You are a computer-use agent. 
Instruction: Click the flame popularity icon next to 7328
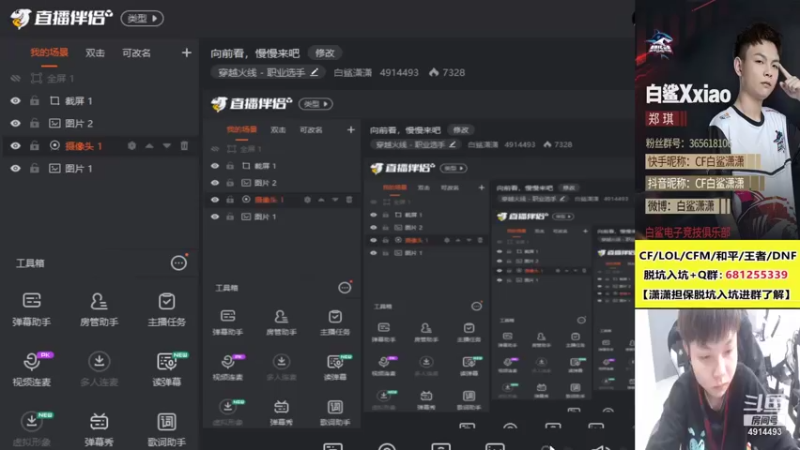[x=434, y=72]
